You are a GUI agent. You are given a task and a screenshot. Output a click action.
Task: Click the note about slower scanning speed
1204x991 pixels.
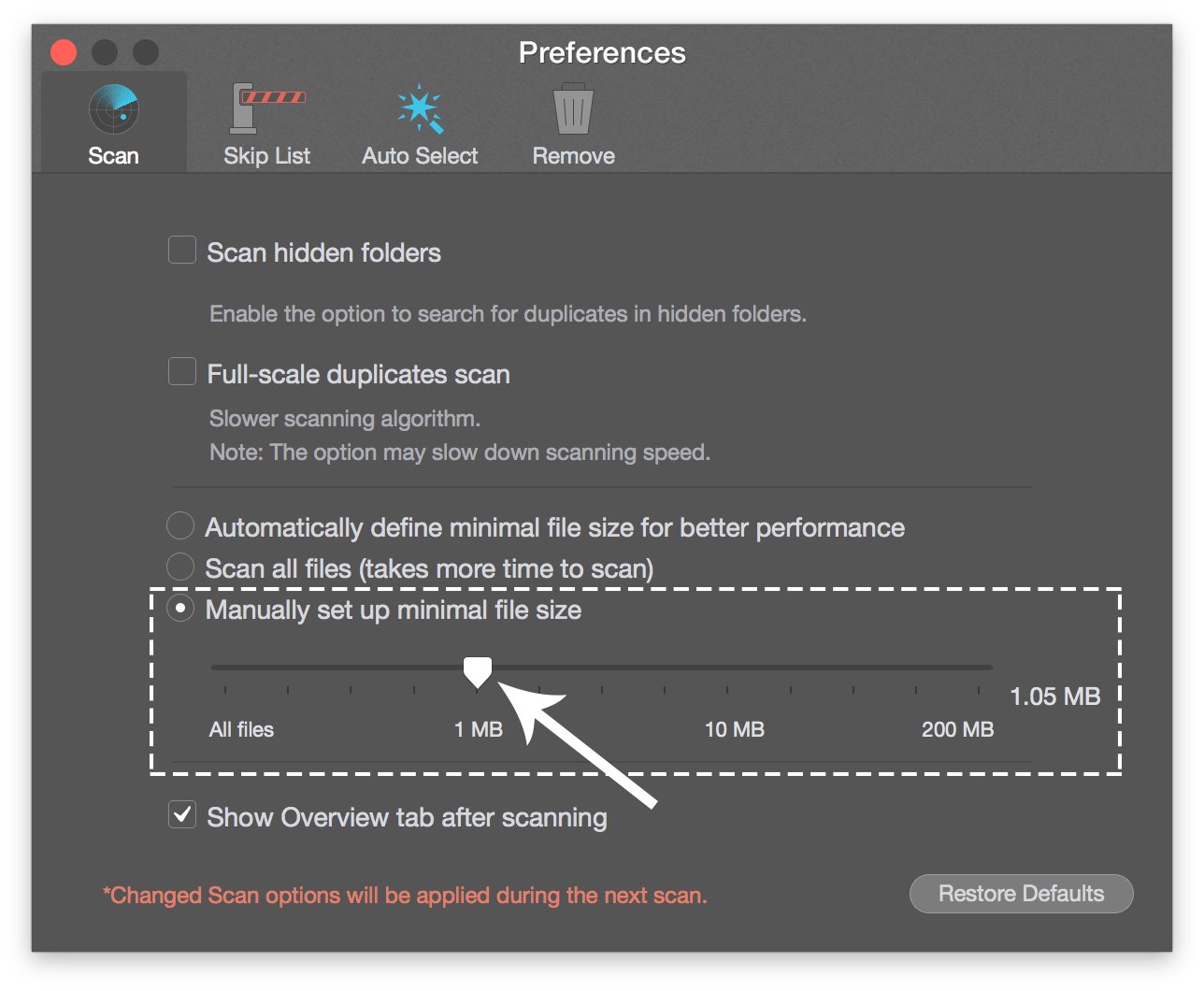[460, 452]
